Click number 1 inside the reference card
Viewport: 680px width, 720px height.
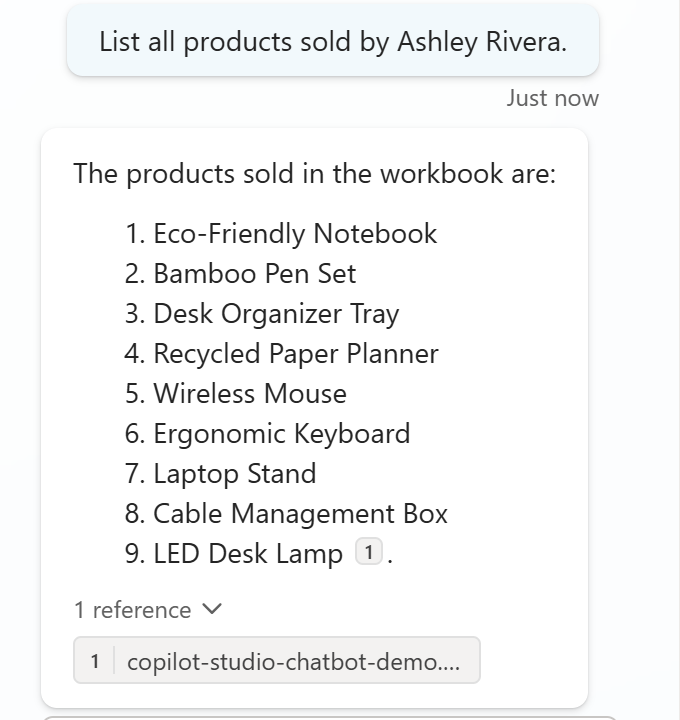[95, 661]
